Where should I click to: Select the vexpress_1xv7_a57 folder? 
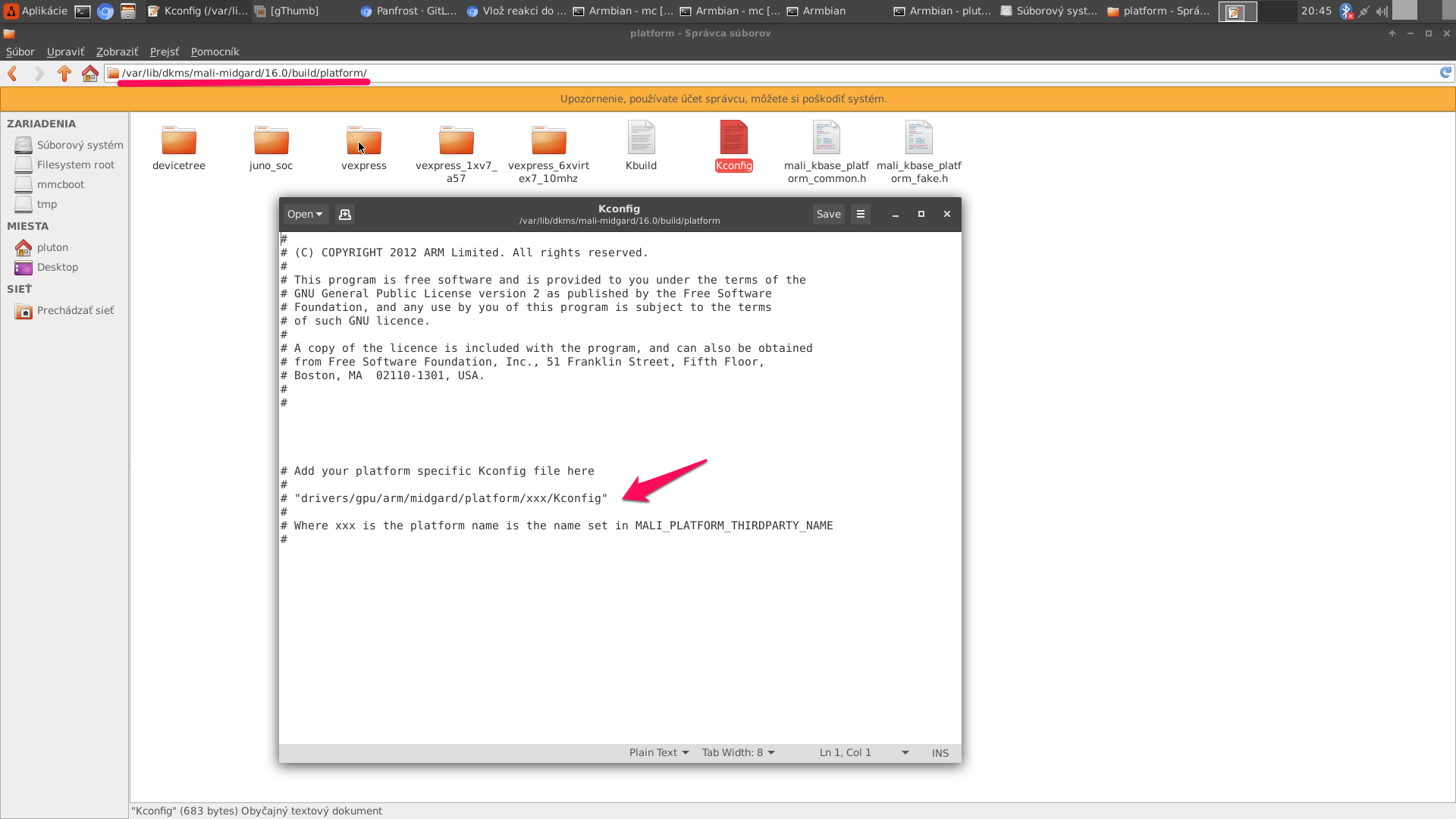point(457,153)
